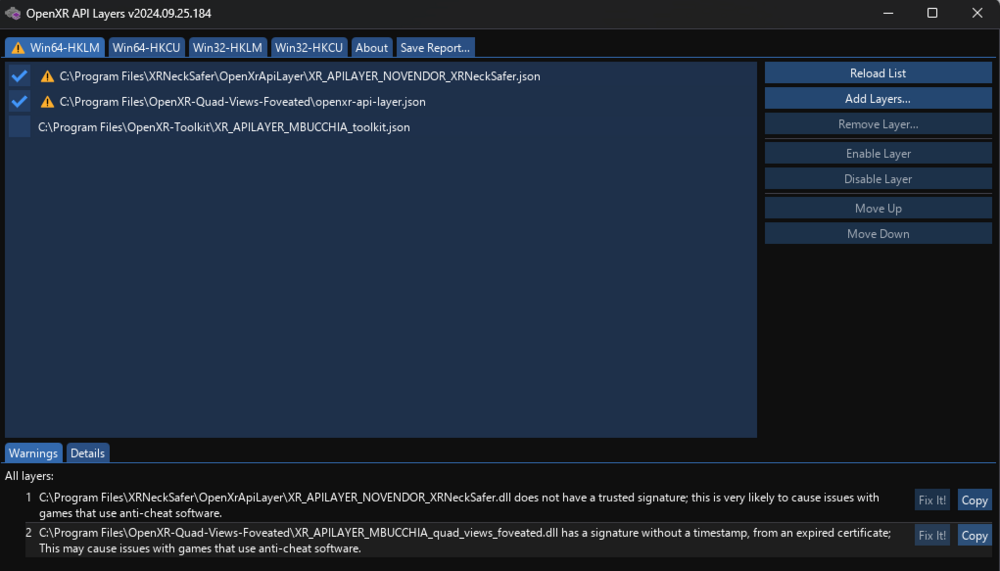Click the Enable Layer button
1000x571 pixels.
[878, 153]
